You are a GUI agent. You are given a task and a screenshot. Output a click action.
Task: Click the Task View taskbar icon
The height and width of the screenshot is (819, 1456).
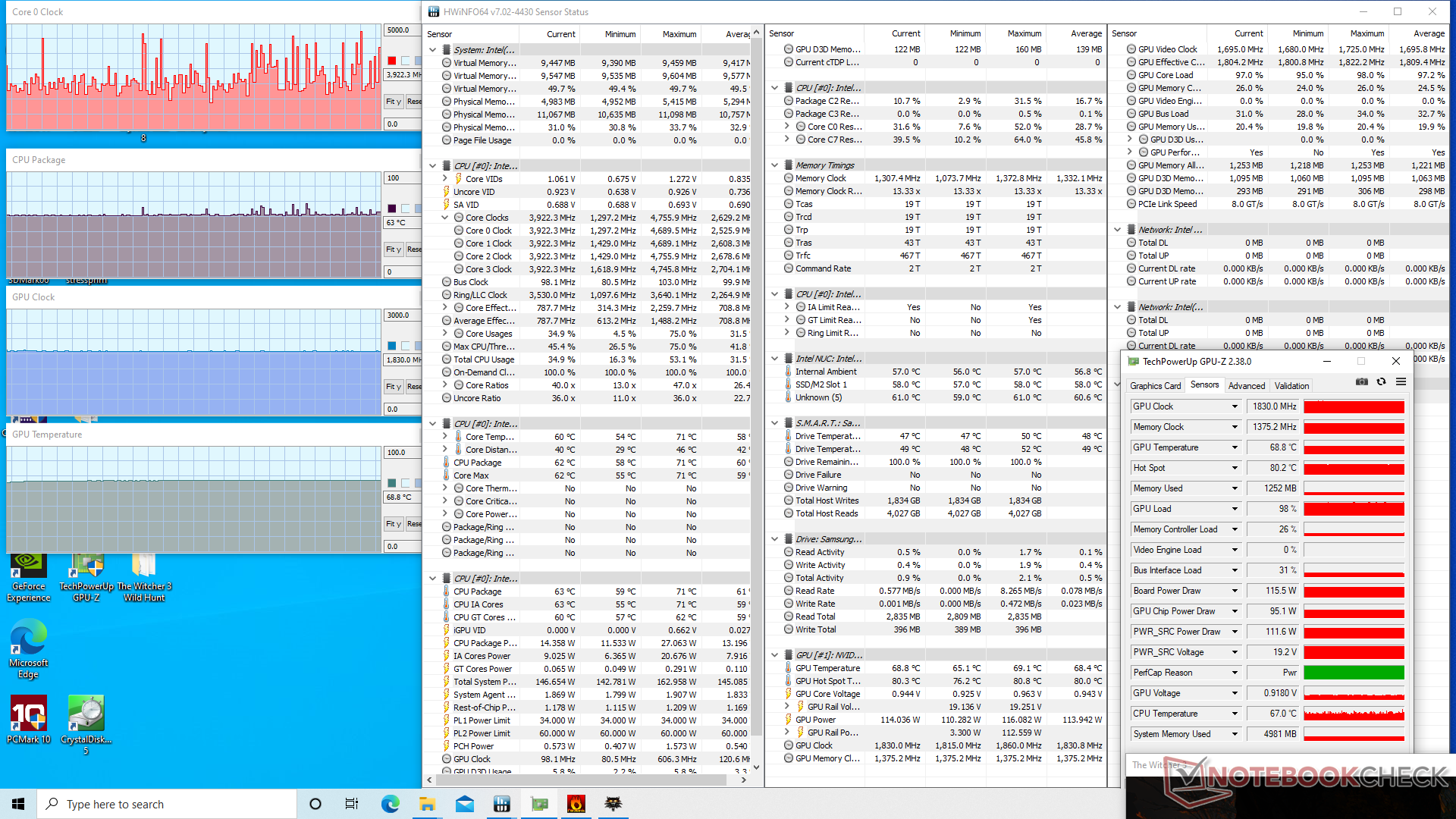[352, 804]
